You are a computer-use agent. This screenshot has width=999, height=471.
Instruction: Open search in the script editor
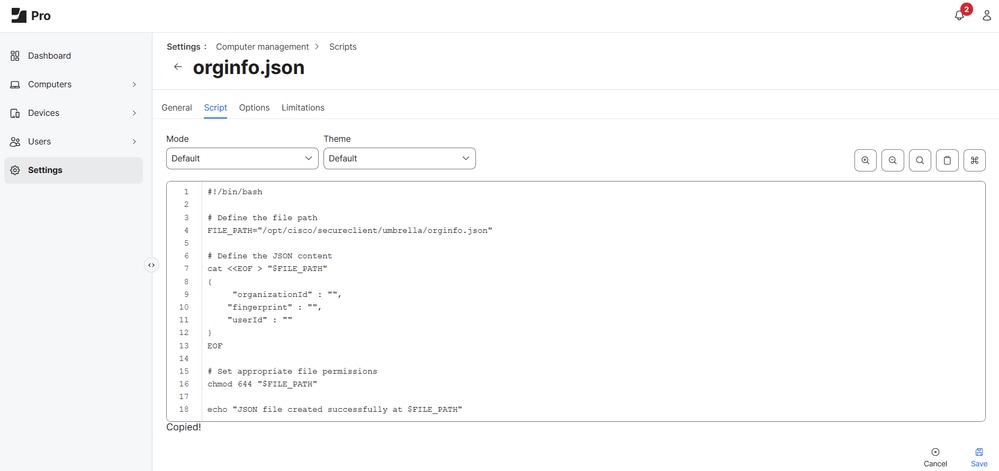(x=920, y=160)
